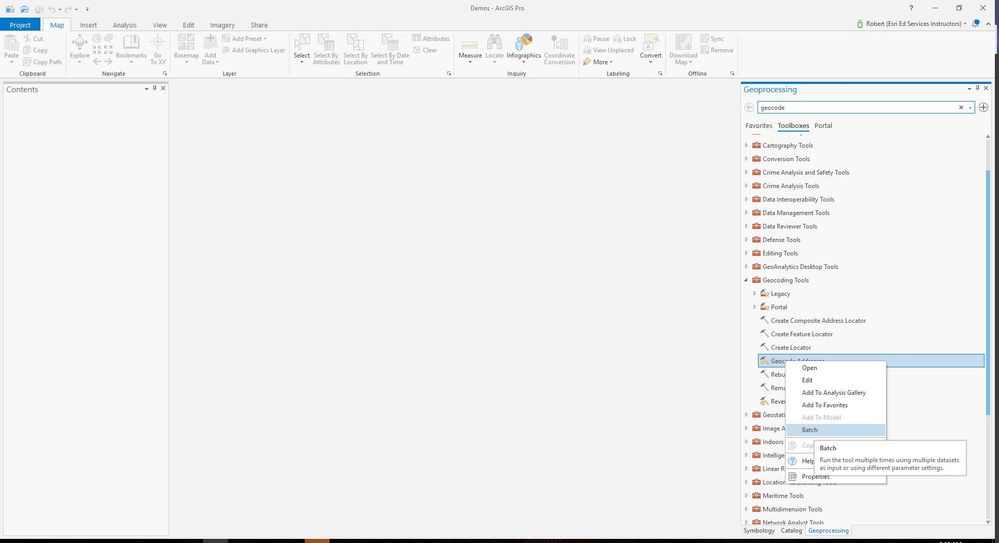Click the Locate binoculars icon
This screenshot has width=999, height=543.
pyautogui.click(x=494, y=43)
